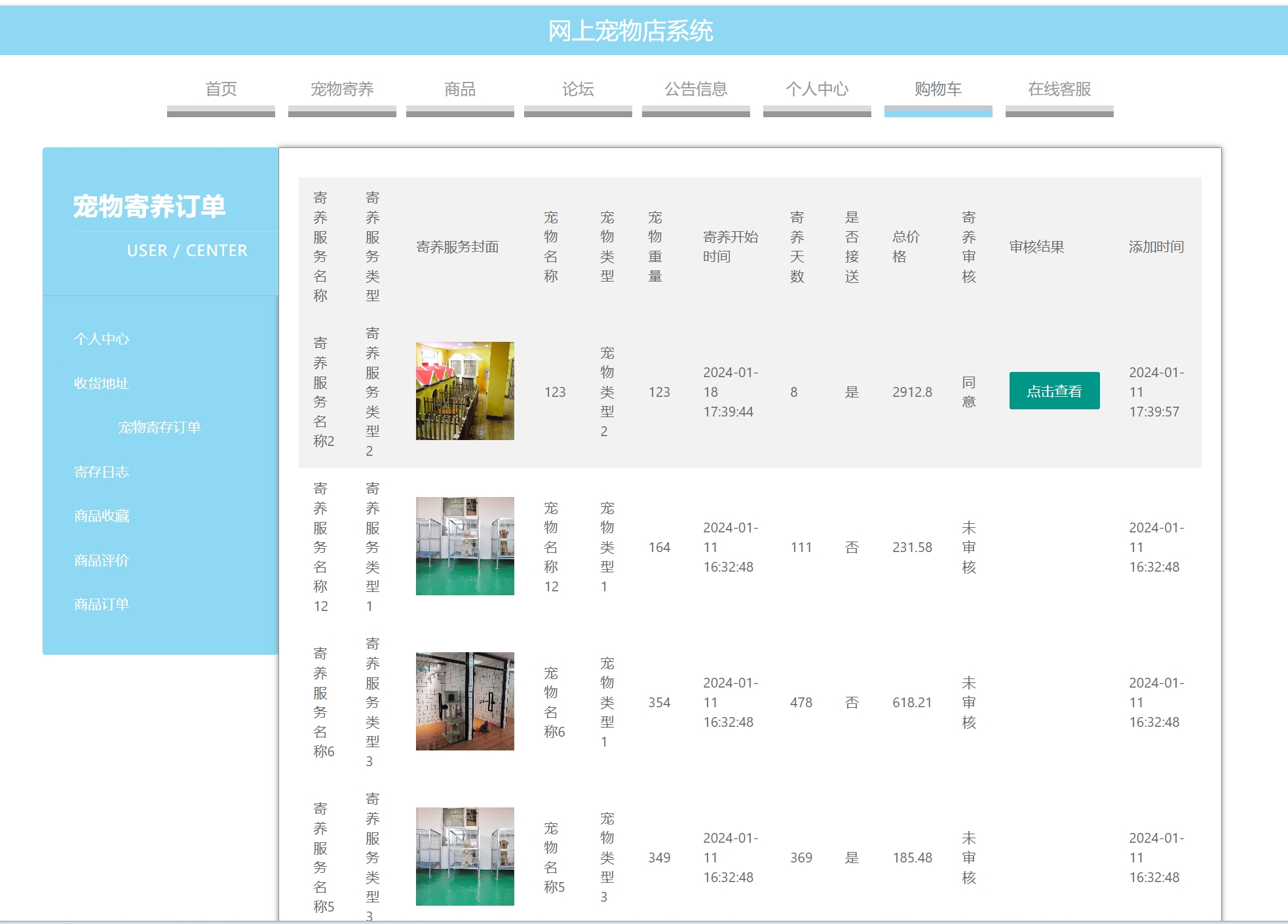Click 个人中心 in the sidebar
Image resolution: width=1288 pixels, height=924 pixels.
click(x=102, y=339)
